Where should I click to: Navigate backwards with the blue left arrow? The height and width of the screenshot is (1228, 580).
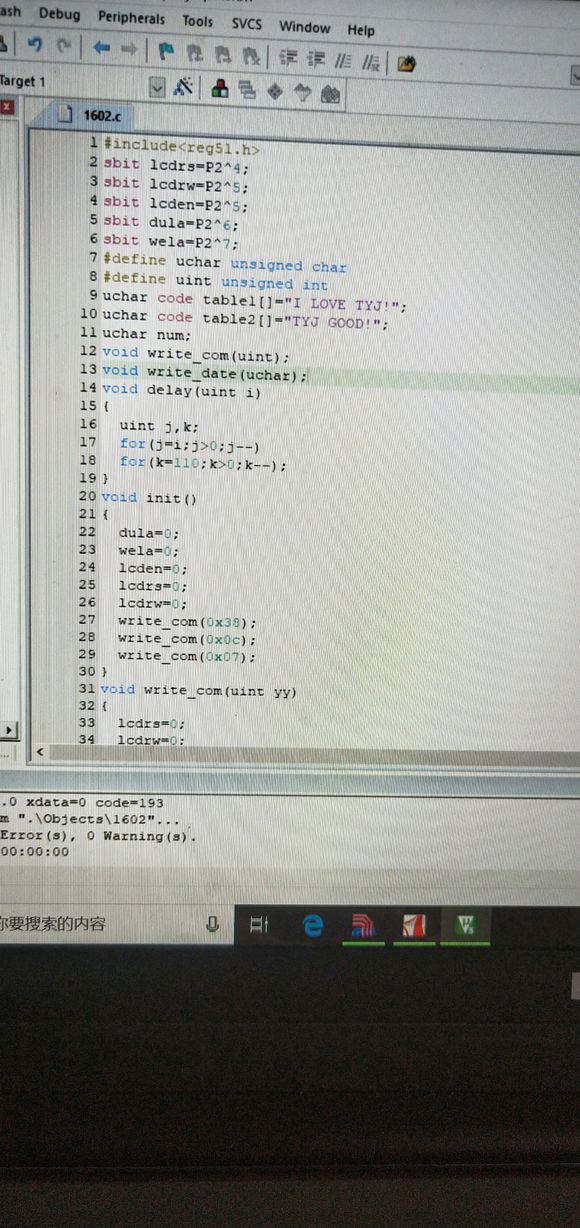pos(101,48)
